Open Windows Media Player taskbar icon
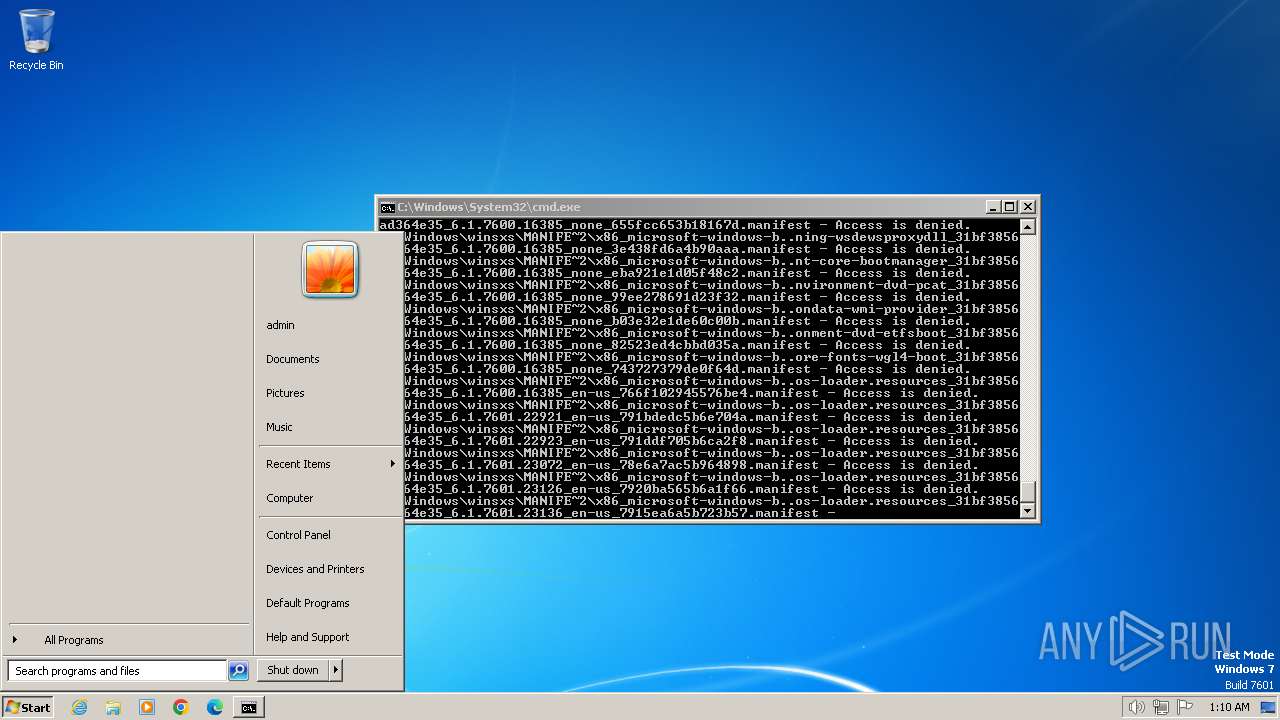 (x=147, y=707)
